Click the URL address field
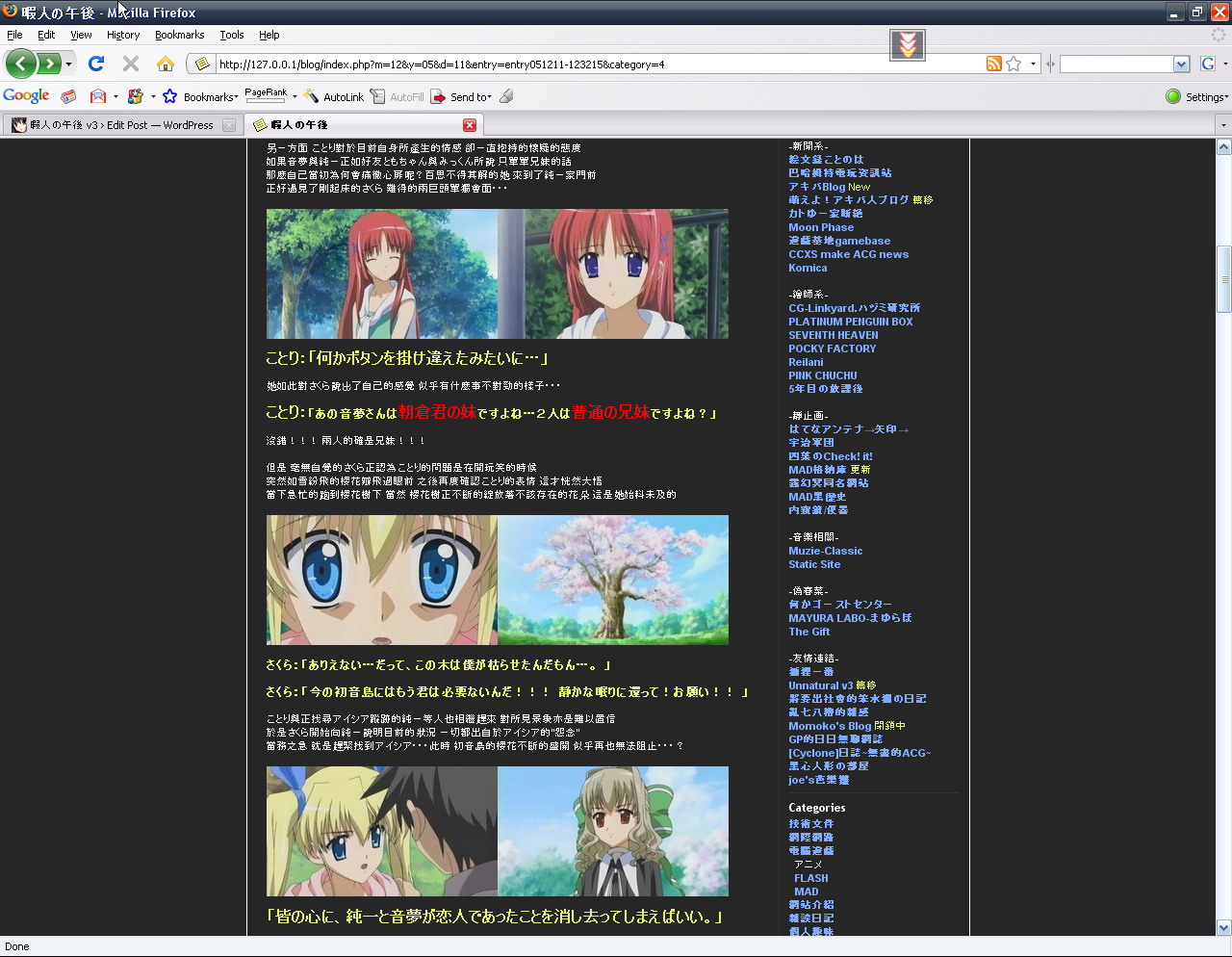 (597, 65)
